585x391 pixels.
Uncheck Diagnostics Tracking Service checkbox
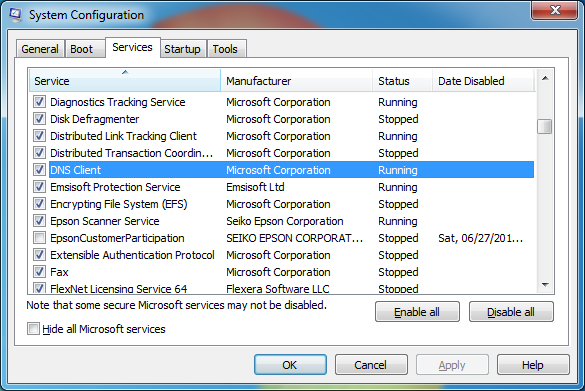pos(40,101)
